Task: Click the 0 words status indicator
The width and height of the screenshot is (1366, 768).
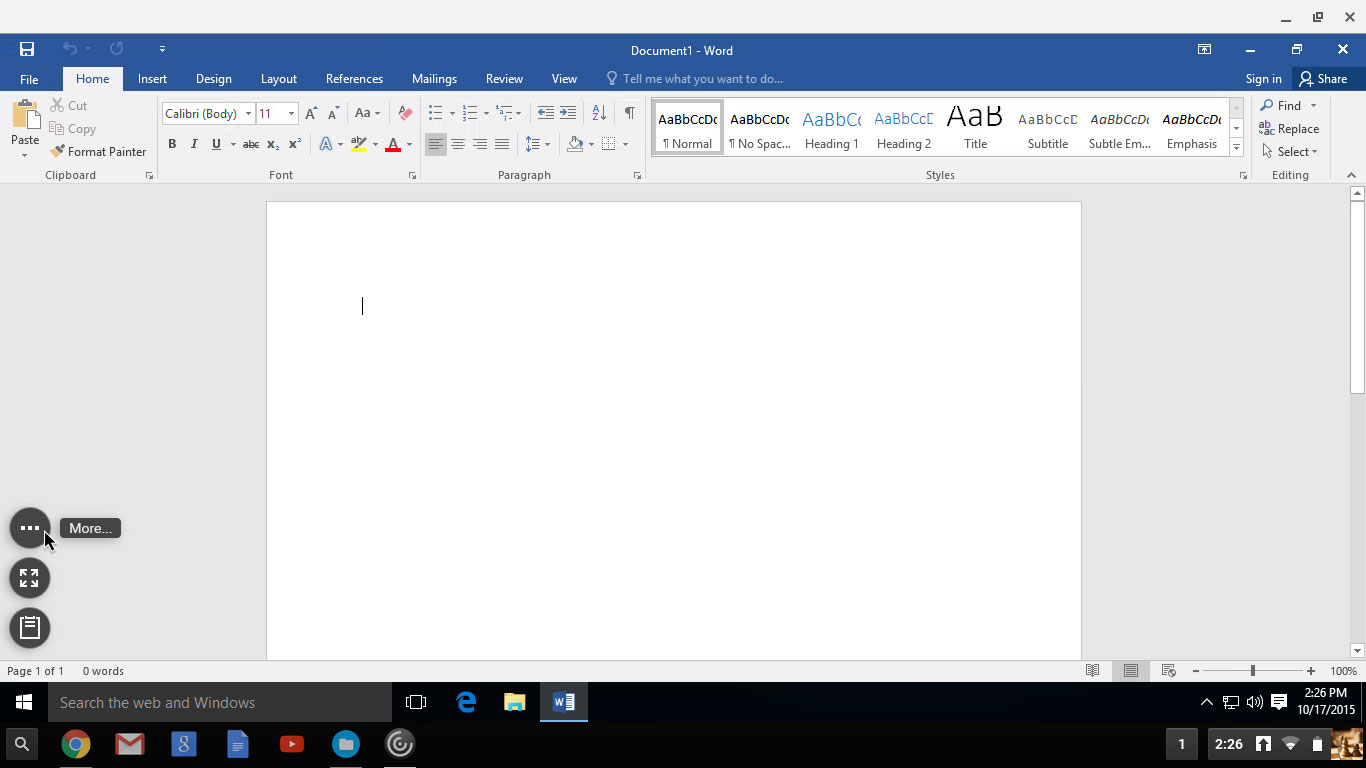Action: pos(103,671)
